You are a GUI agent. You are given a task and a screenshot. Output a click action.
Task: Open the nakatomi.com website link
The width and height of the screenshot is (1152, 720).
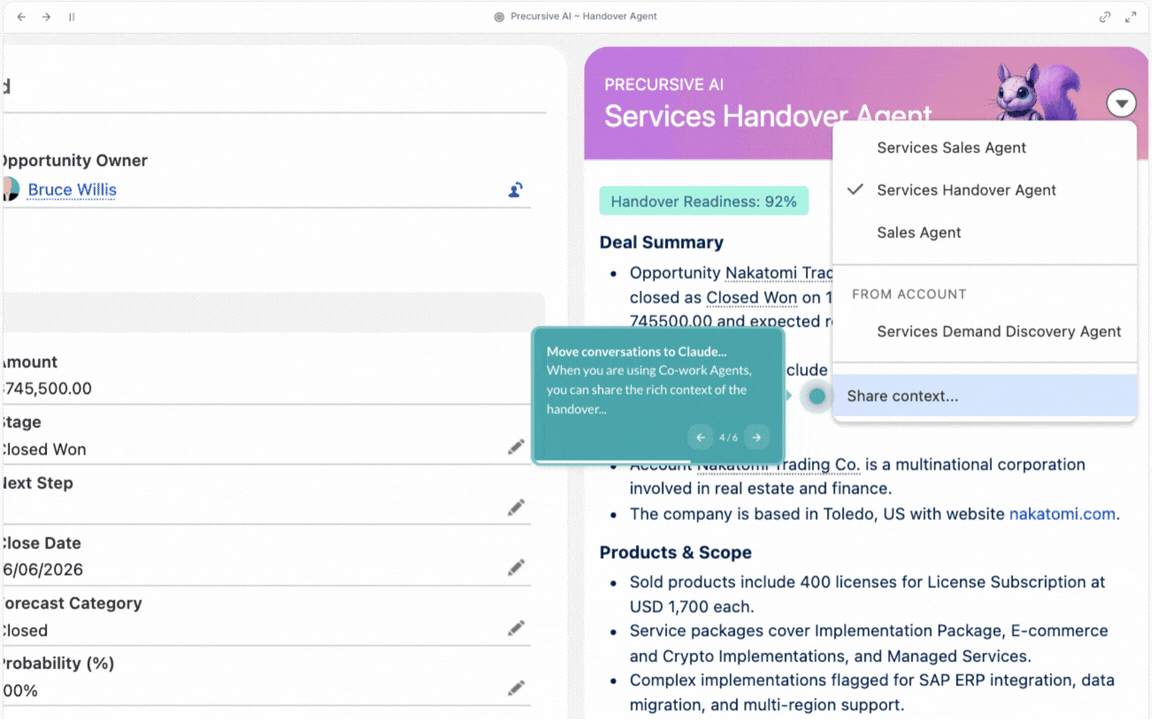(x=1062, y=514)
